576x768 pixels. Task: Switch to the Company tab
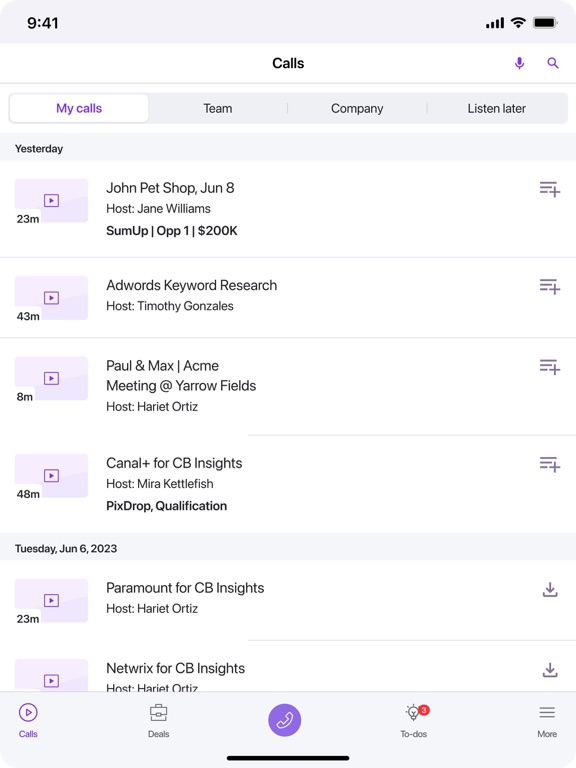tap(357, 108)
